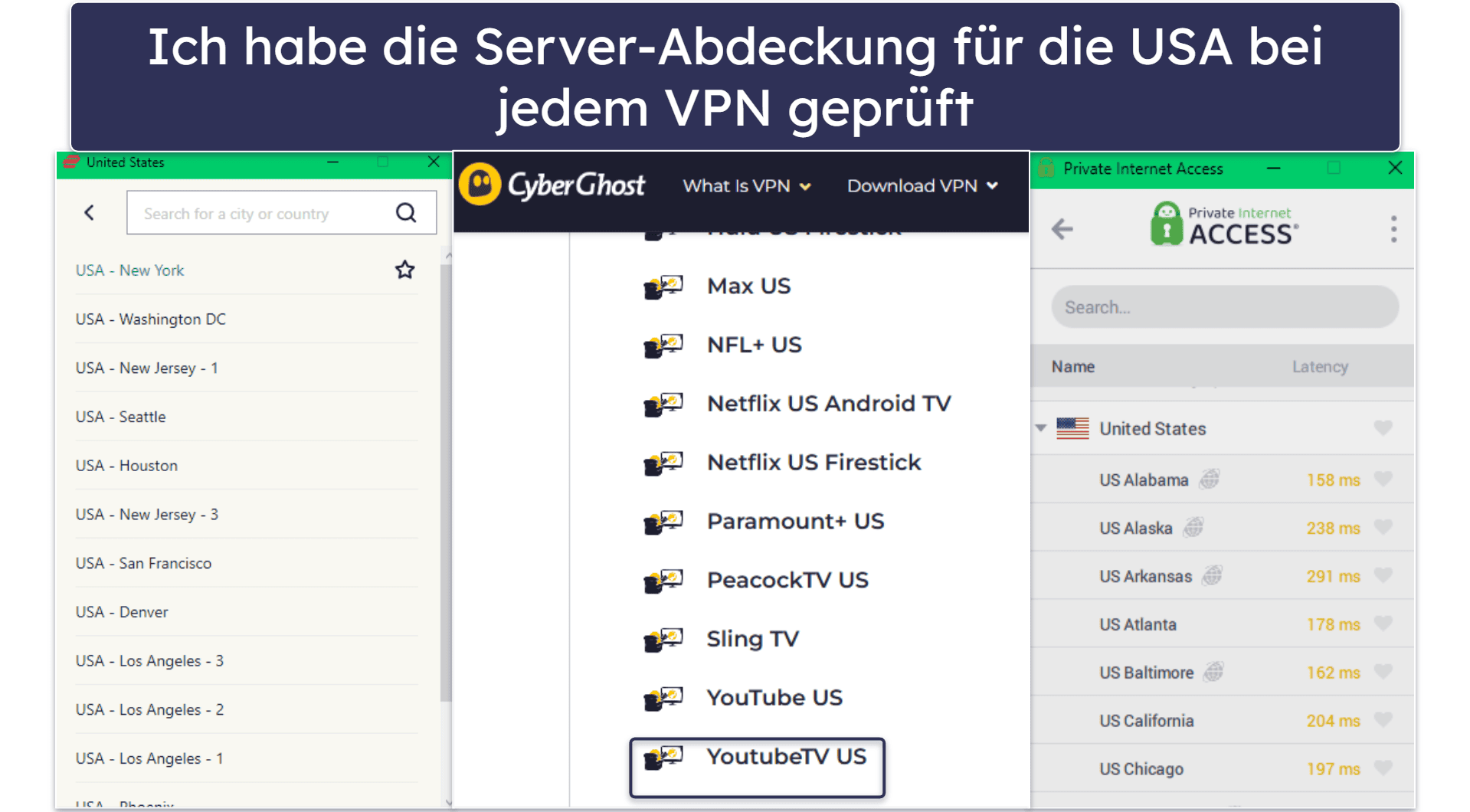Select the US Chicago region
The image size is (1470, 812).
point(1223,768)
